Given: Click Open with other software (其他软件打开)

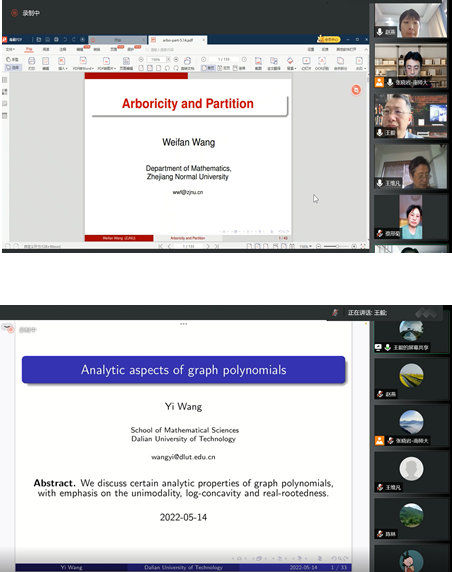Looking at the screenshot, I should 346,49.
